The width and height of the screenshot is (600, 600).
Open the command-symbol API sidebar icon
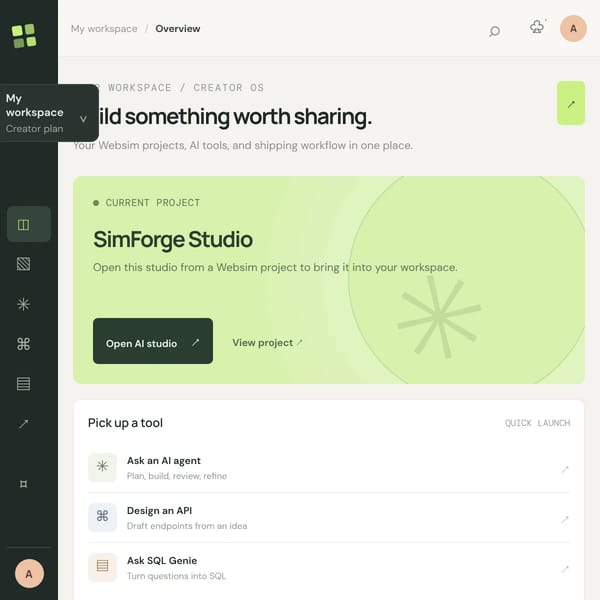(x=23, y=344)
